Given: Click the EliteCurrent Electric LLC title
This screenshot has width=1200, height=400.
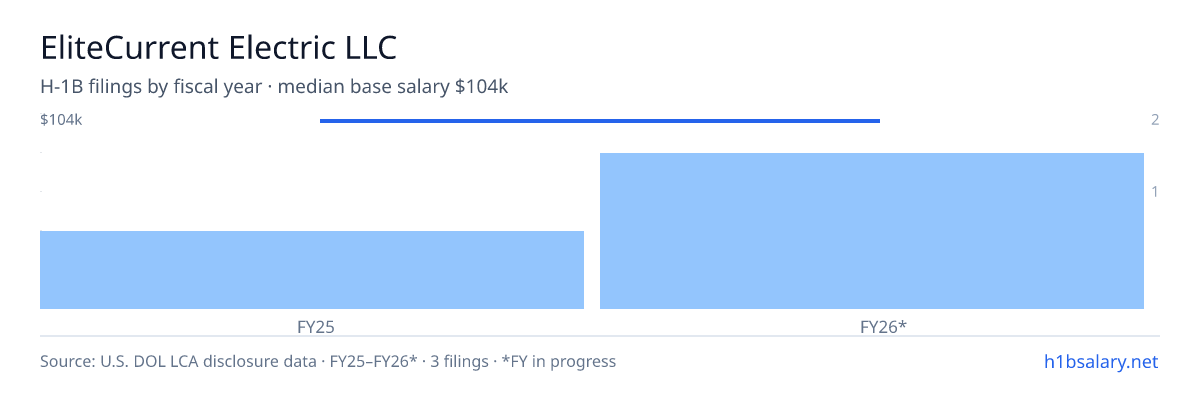Looking at the screenshot, I should (218, 48).
